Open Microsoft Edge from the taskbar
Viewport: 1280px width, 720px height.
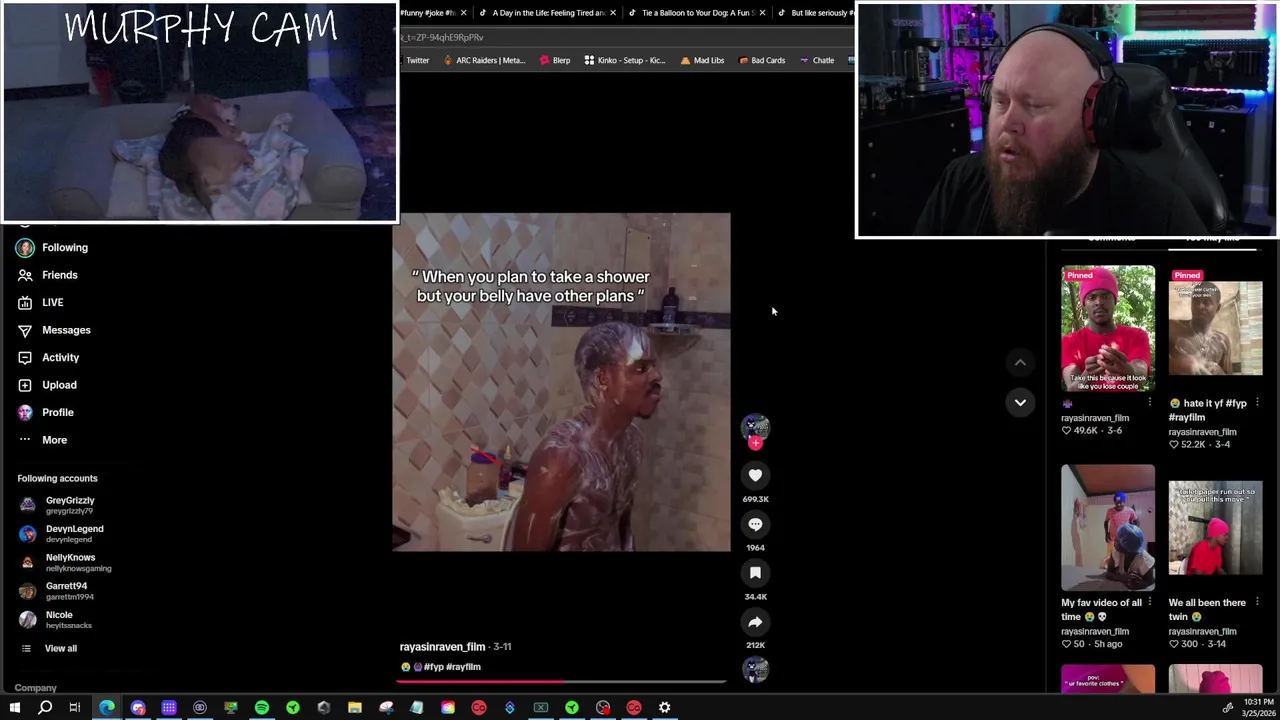coord(107,708)
